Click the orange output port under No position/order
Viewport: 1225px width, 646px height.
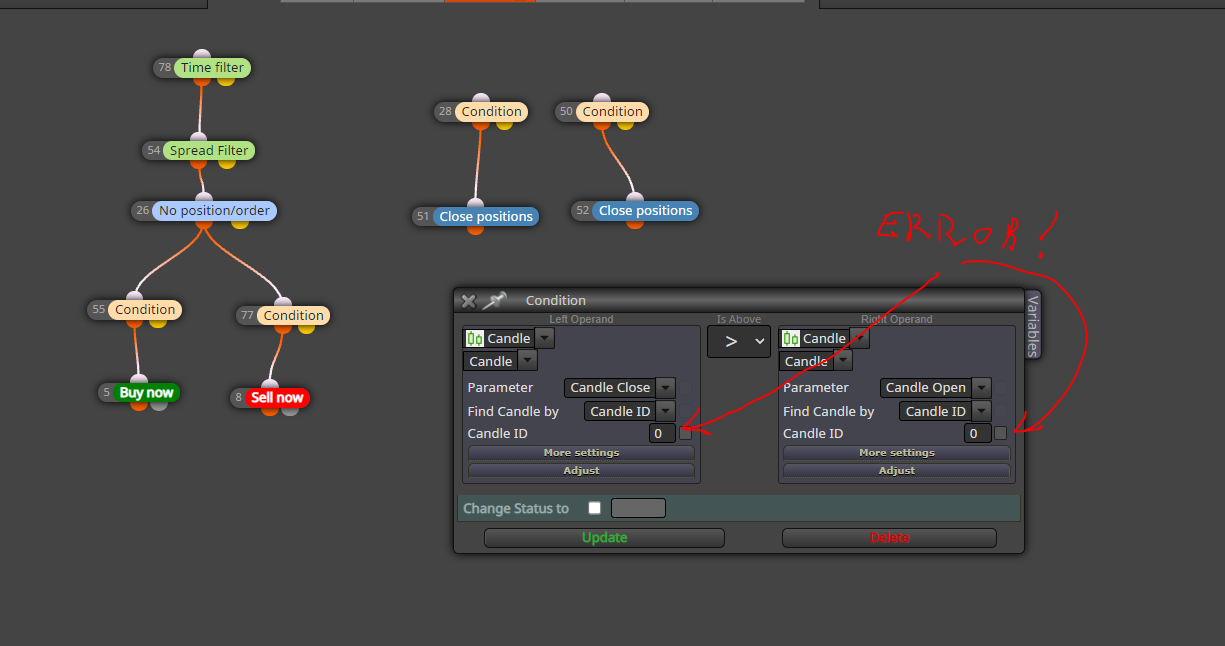pyautogui.click(x=204, y=223)
